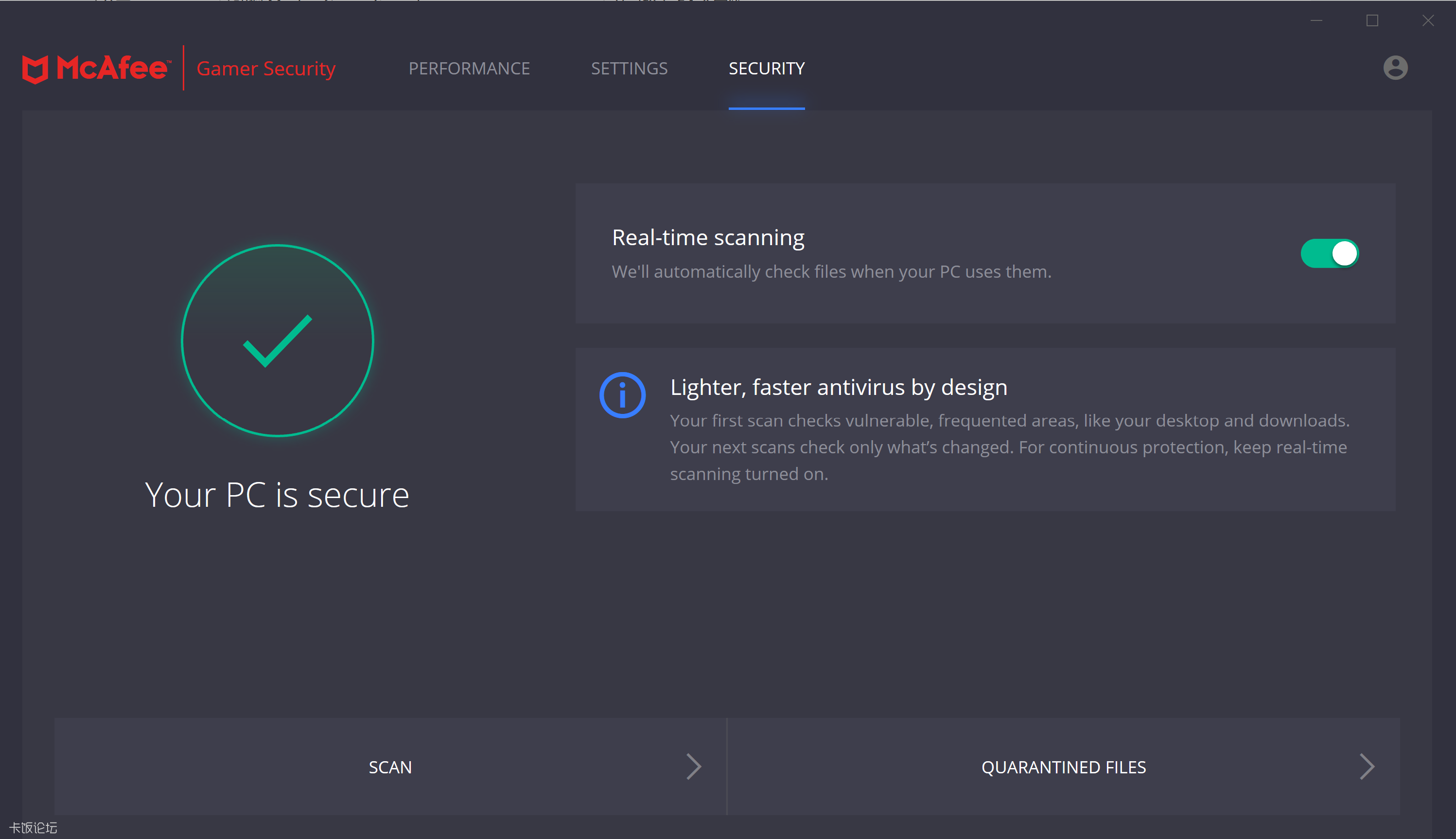Screen dimensions: 1456x839
Task: Expand the Quarantined Files chevron arrow
Action: click(1367, 767)
